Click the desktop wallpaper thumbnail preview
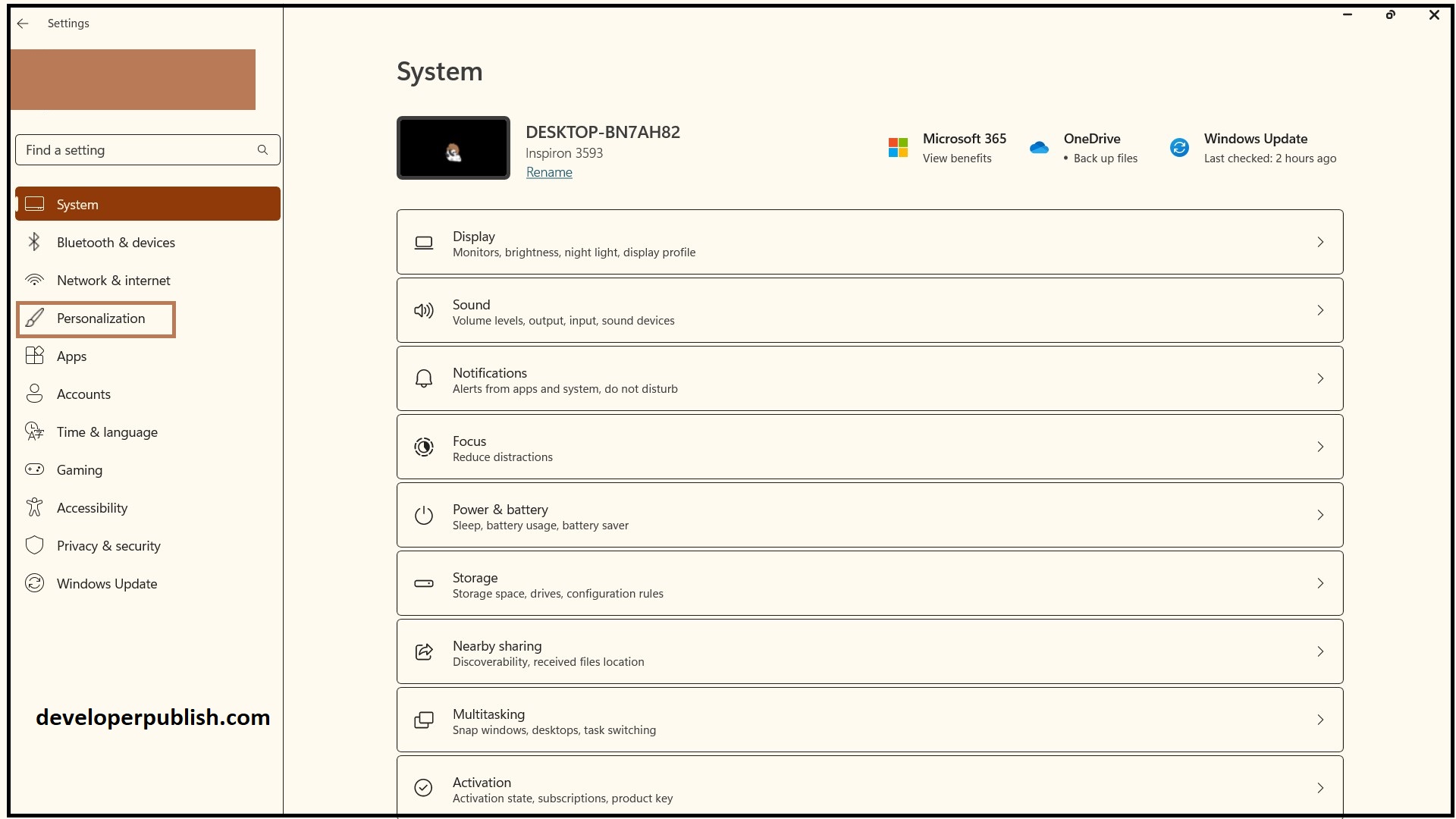Image resolution: width=1456 pixels, height=819 pixels. click(x=453, y=148)
